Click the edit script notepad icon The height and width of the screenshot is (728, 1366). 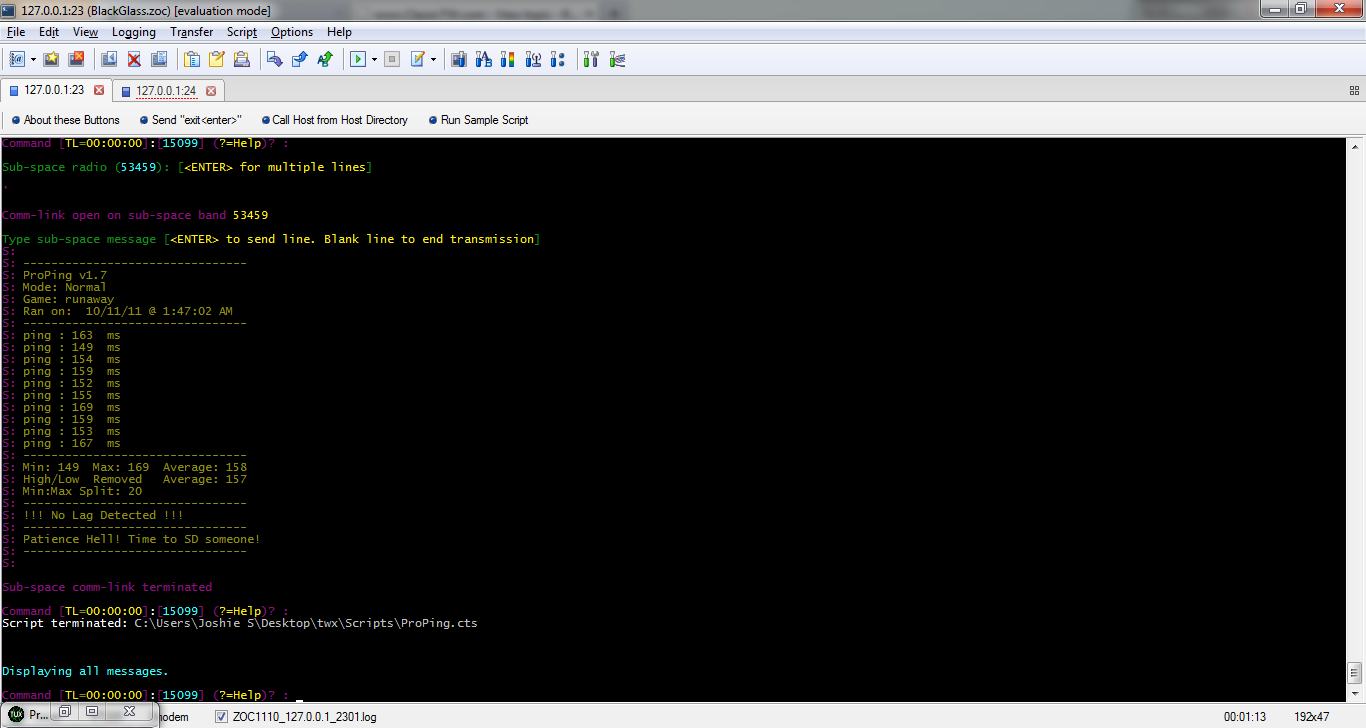point(417,59)
